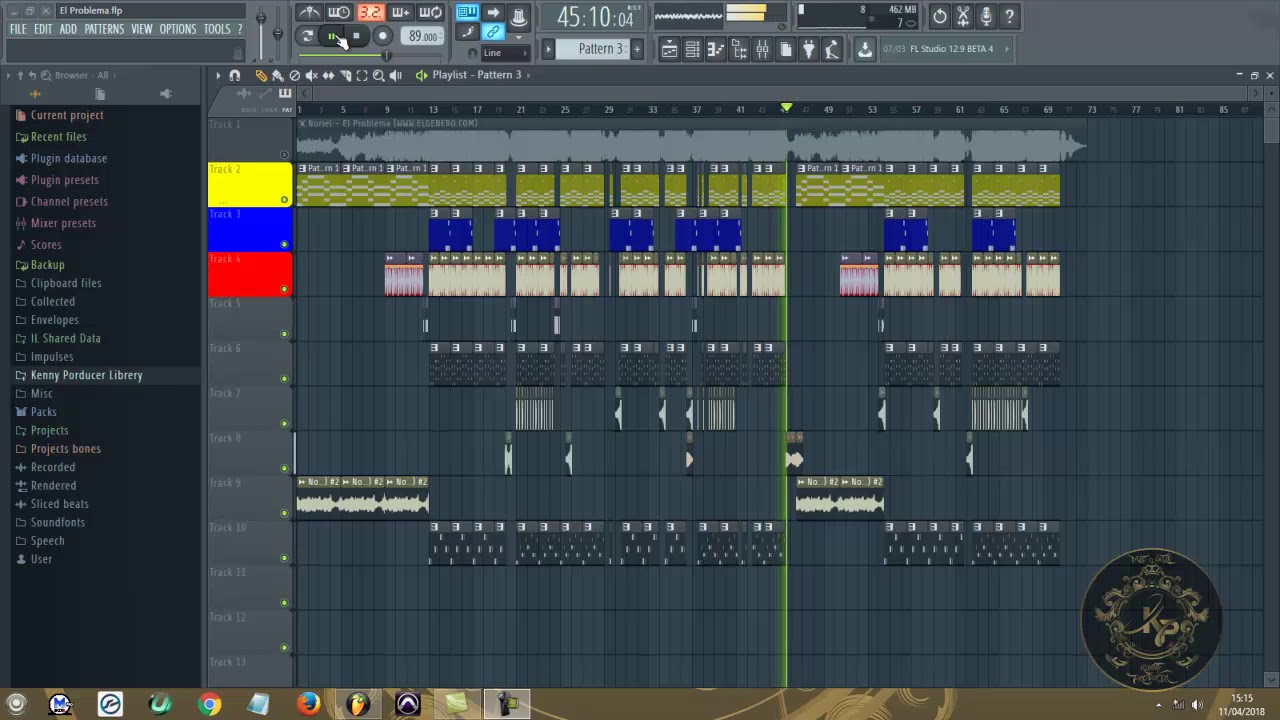Expand the Packs folder in browser
Viewport: 1280px width, 720px height.
(43, 412)
